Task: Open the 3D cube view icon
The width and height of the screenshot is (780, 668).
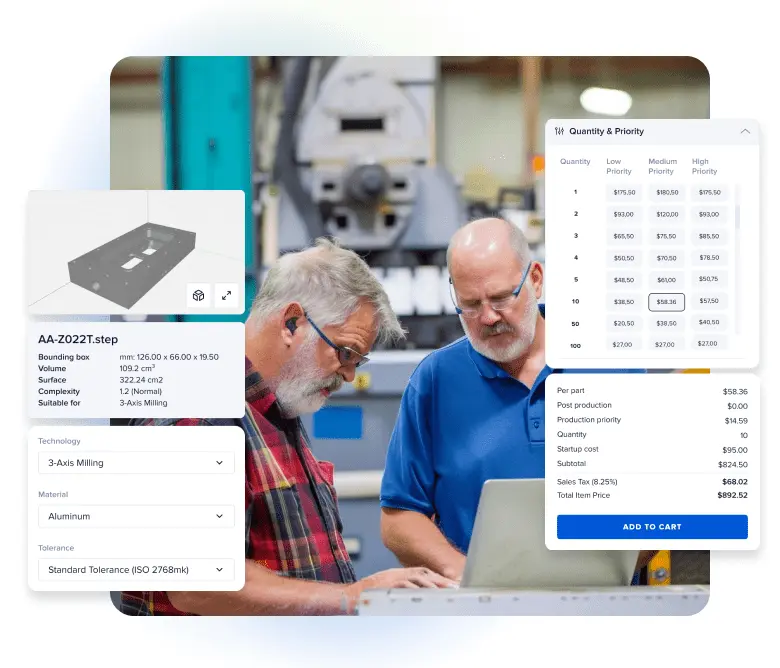Action: [198, 295]
